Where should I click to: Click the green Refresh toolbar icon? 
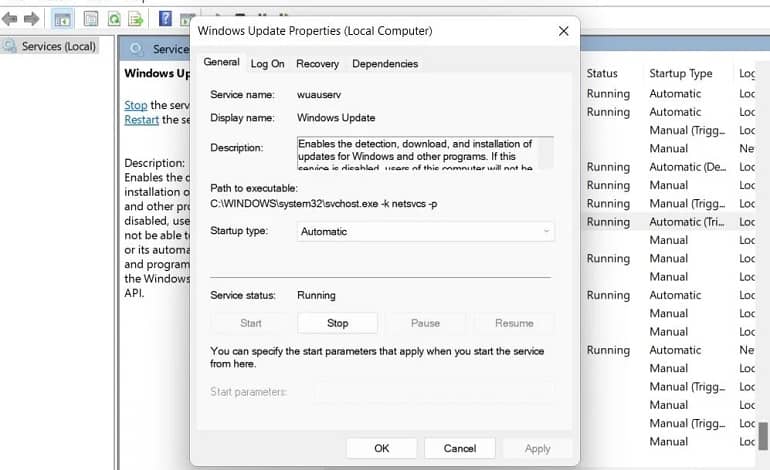pyautogui.click(x=114, y=19)
